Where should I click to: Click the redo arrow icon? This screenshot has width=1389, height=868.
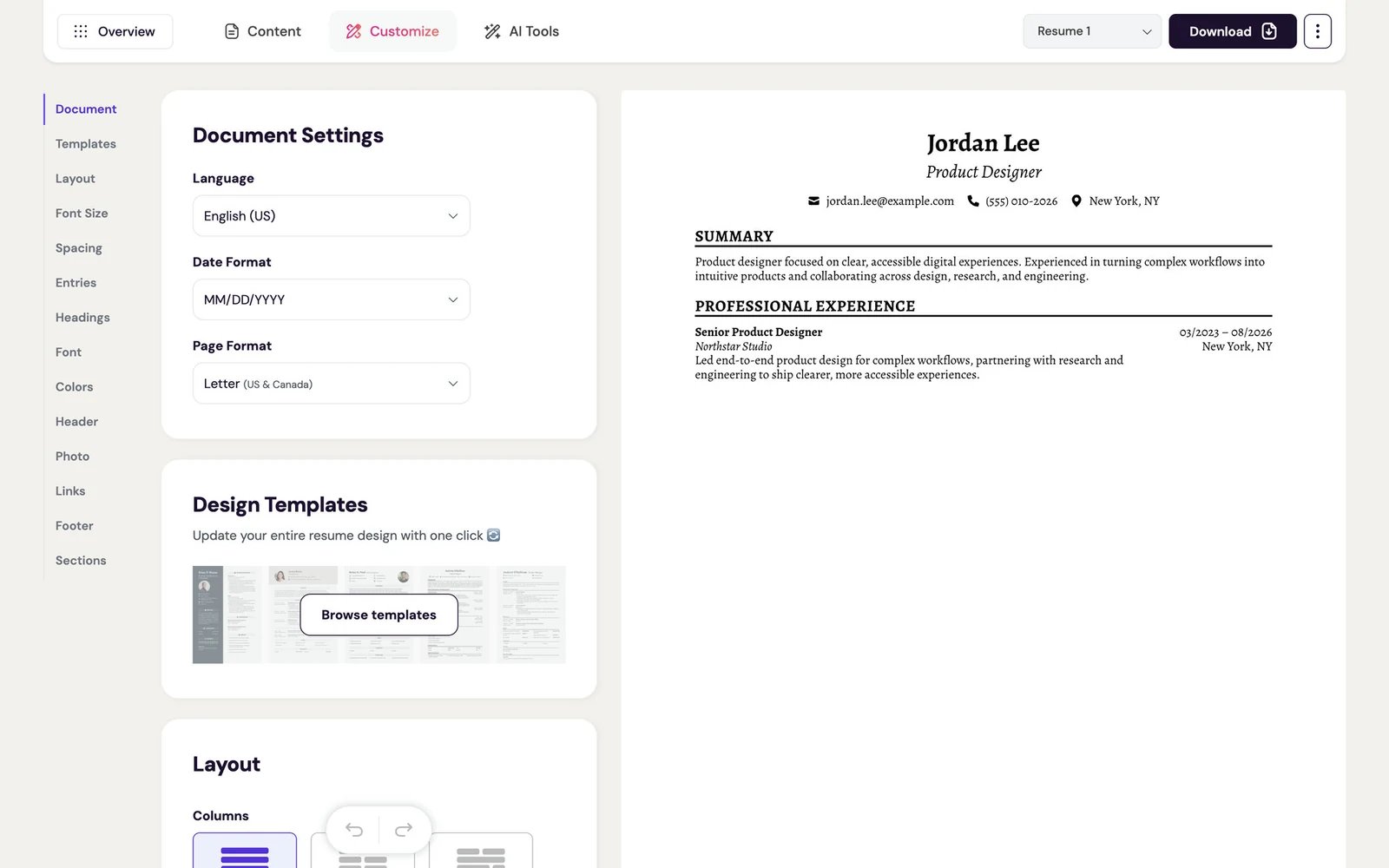pyautogui.click(x=404, y=830)
